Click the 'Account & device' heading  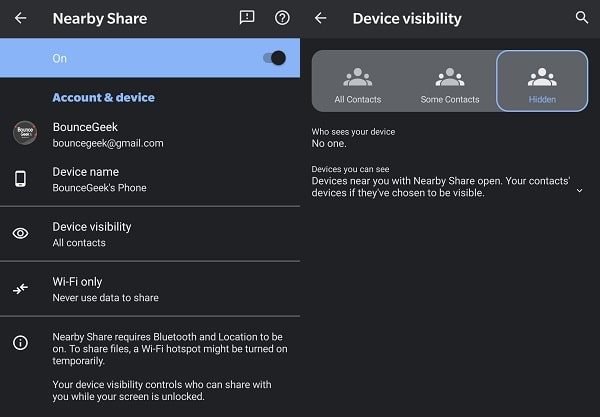click(104, 98)
